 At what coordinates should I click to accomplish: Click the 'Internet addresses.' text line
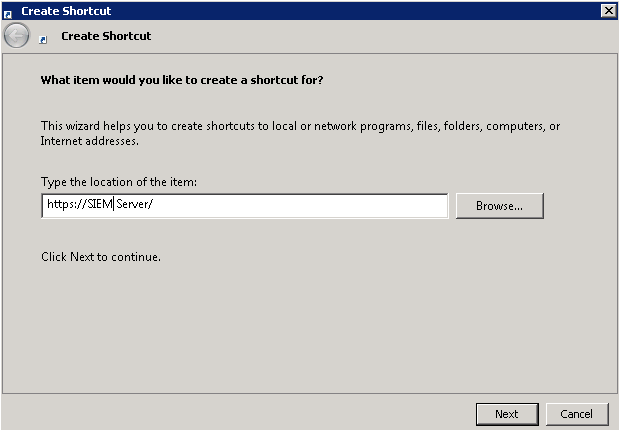tap(90, 141)
